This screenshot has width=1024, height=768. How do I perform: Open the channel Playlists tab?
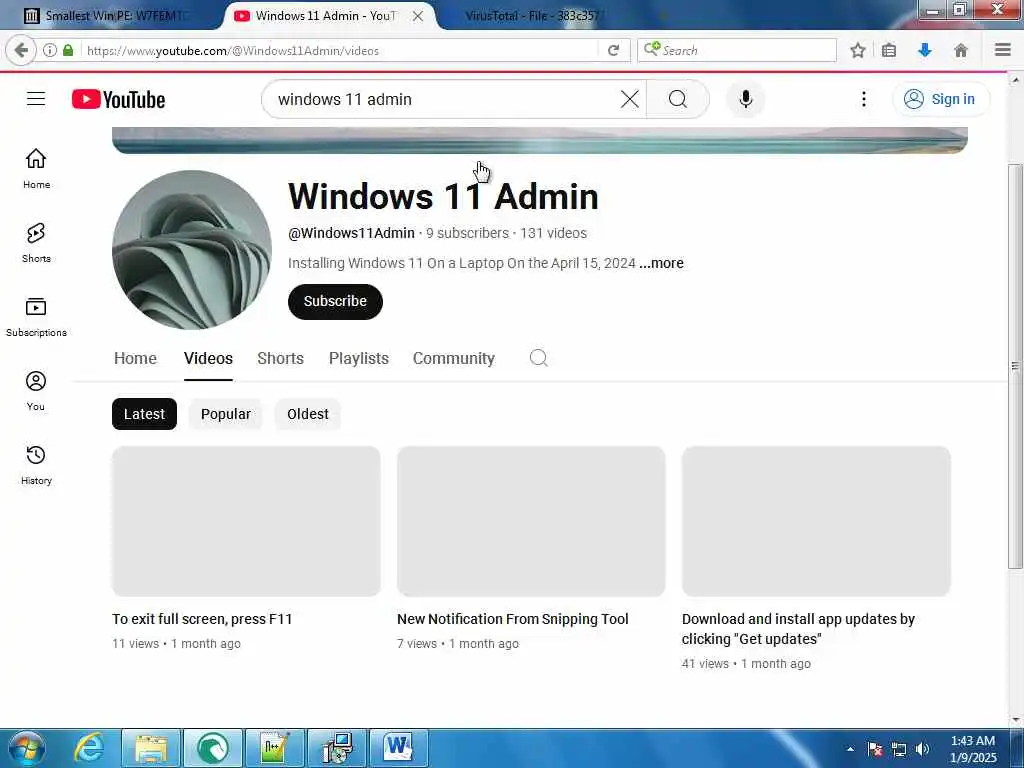[x=359, y=359]
